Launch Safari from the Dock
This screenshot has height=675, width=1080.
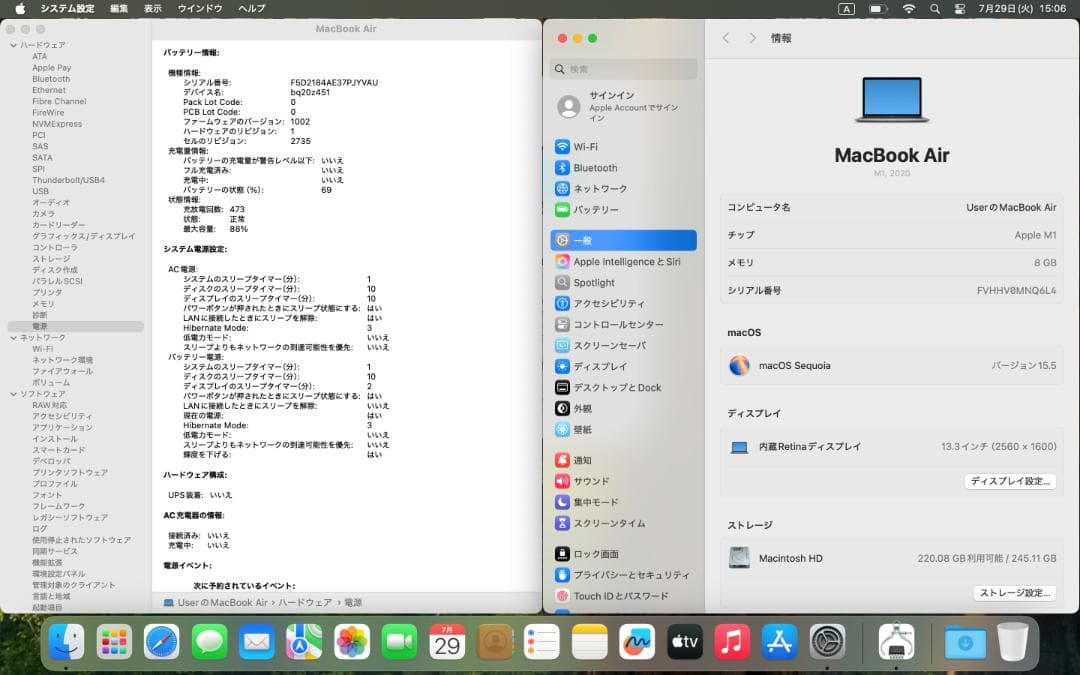[x=161, y=642]
